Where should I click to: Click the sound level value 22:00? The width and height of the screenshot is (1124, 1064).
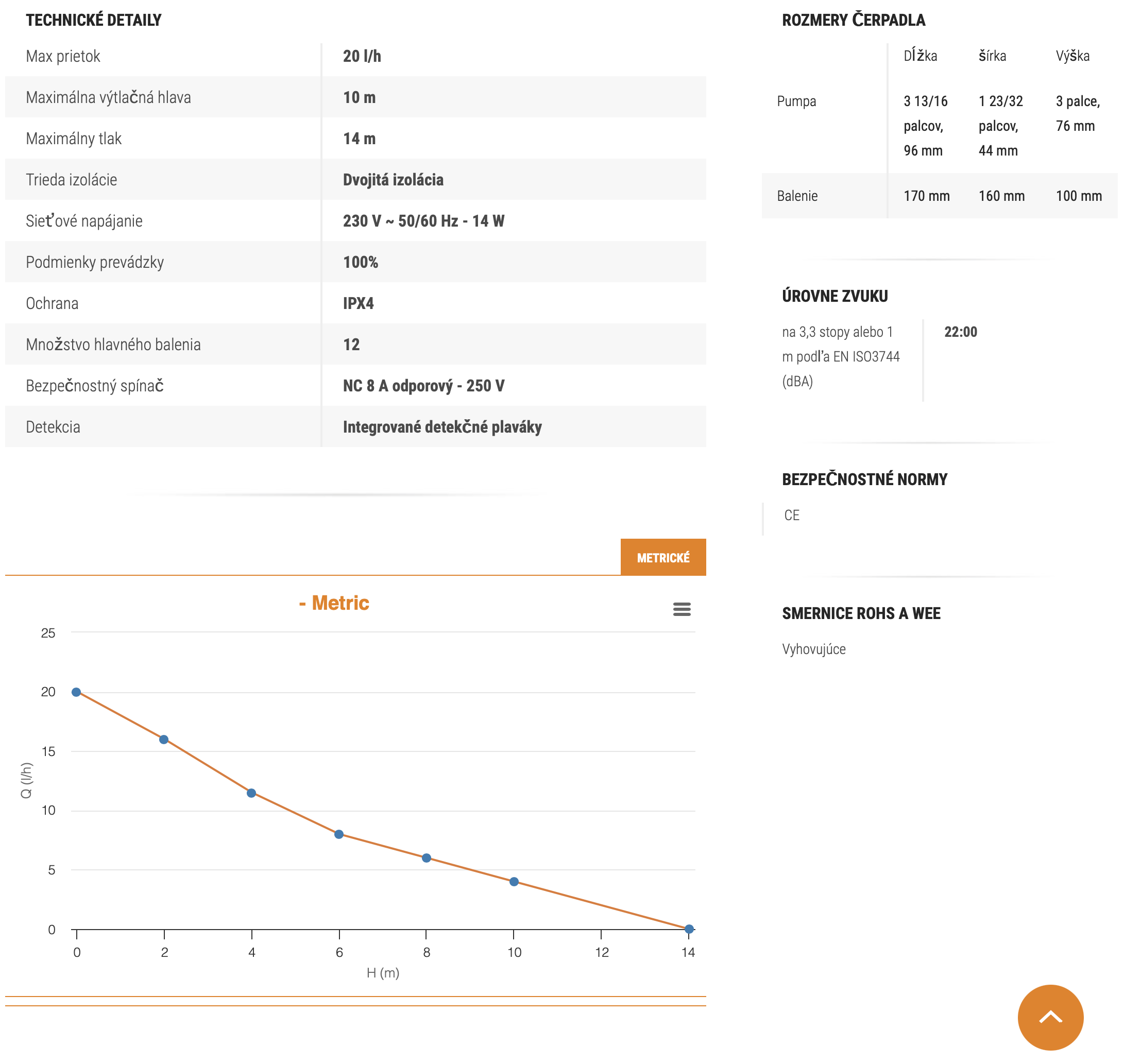[x=960, y=332]
